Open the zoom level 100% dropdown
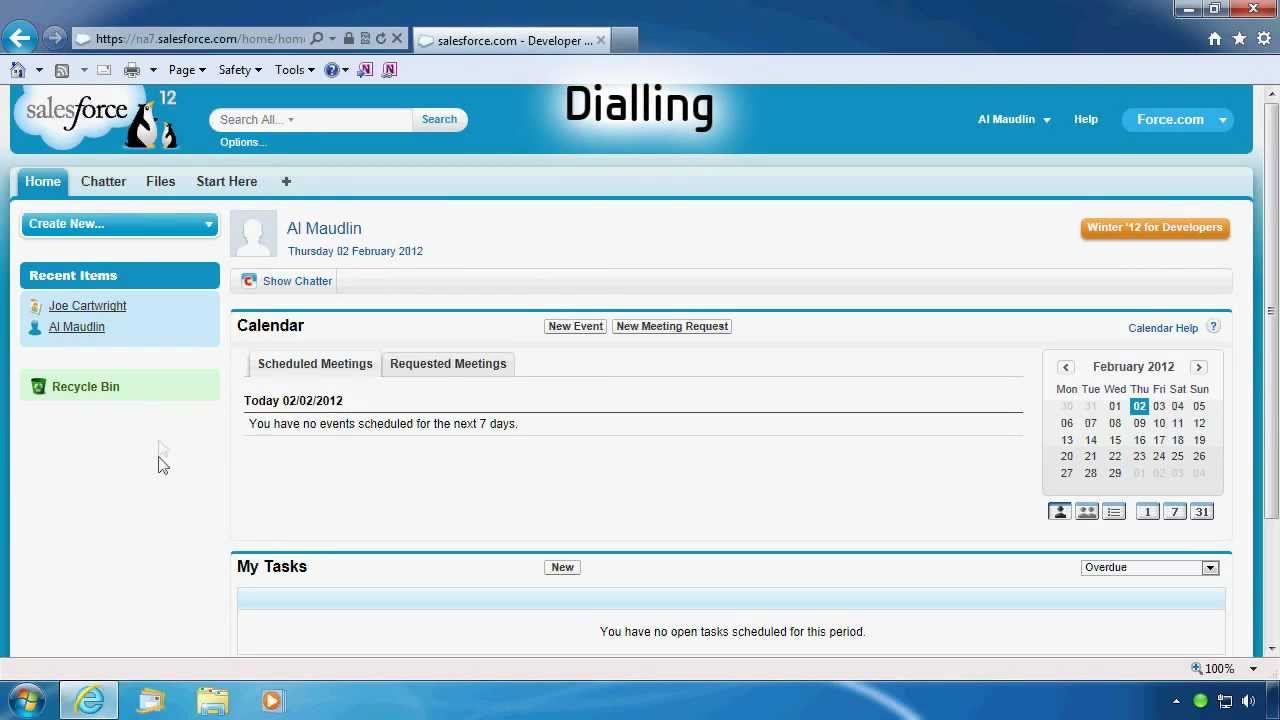The height and width of the screenshot is (720, 1280). tap(1253, 669)
